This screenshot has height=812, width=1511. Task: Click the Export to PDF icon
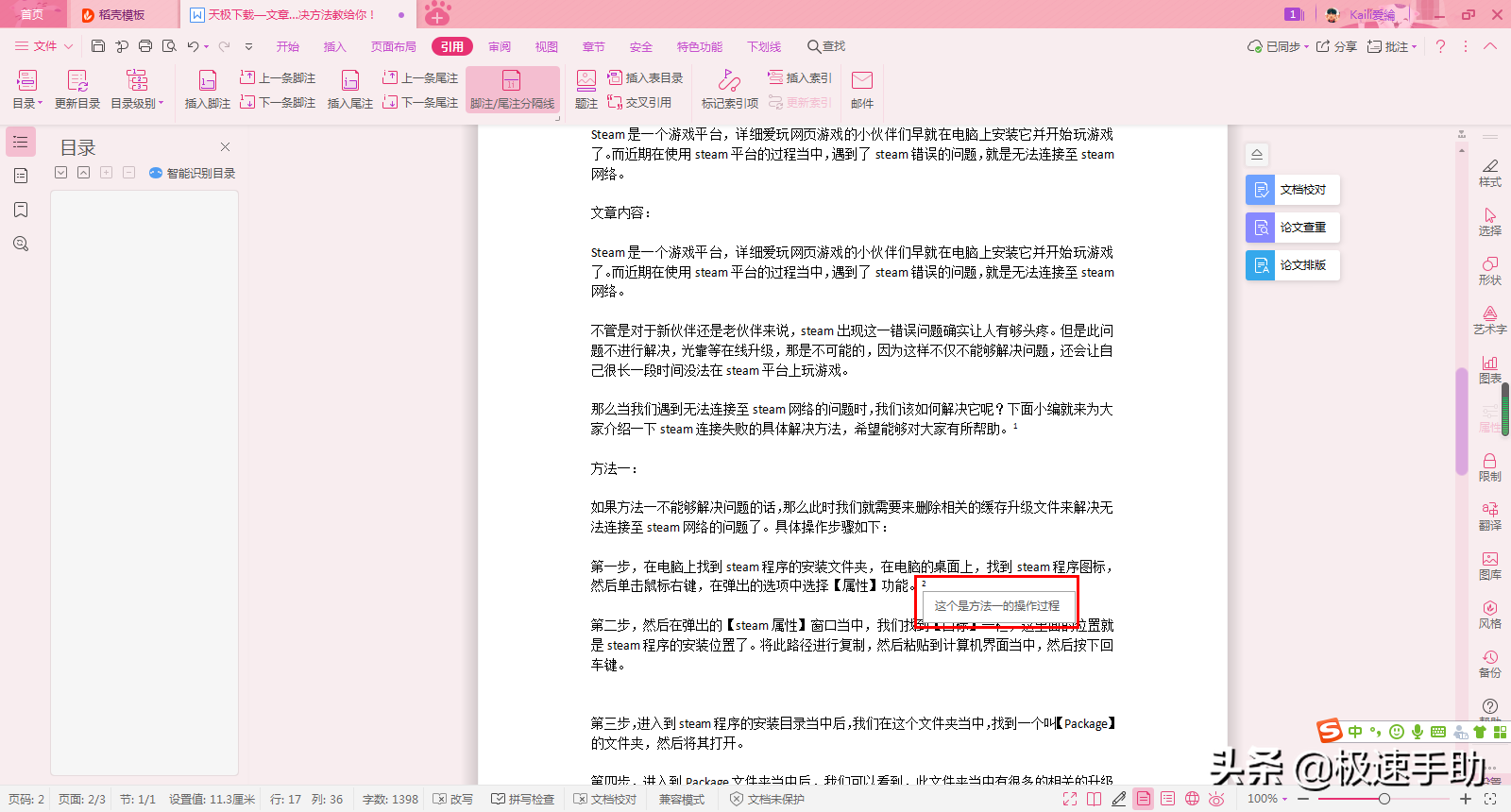pos(122,46)
